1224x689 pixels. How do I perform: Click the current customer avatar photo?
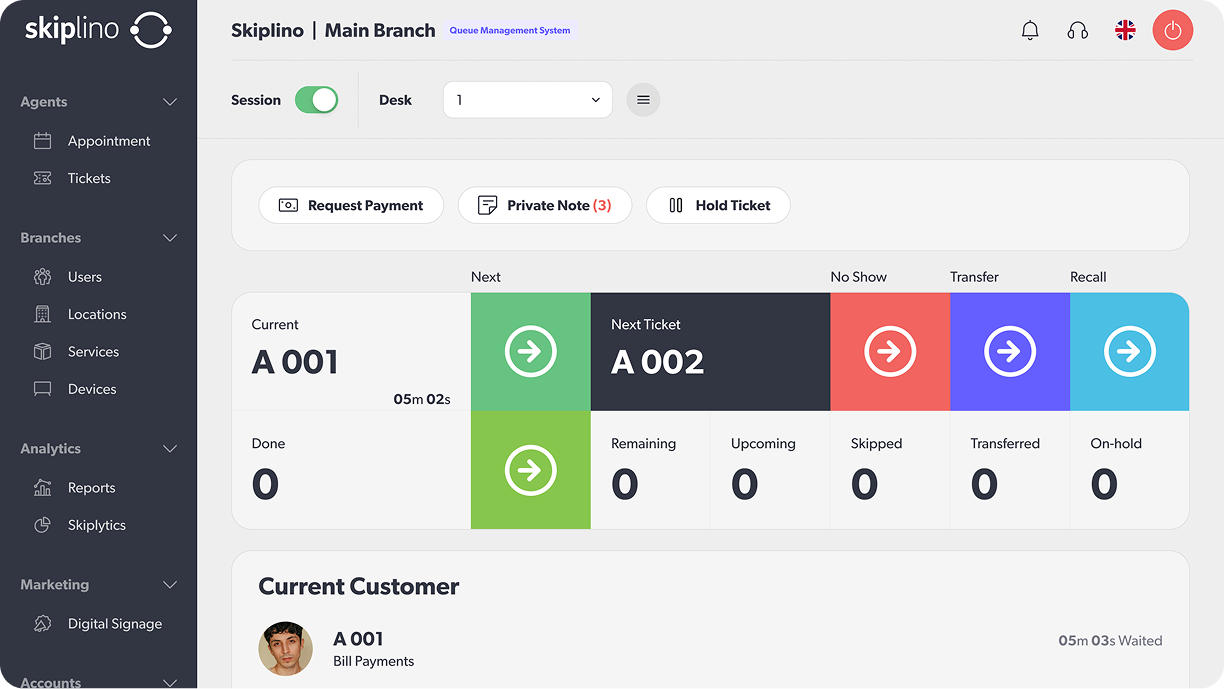[285, 649]
